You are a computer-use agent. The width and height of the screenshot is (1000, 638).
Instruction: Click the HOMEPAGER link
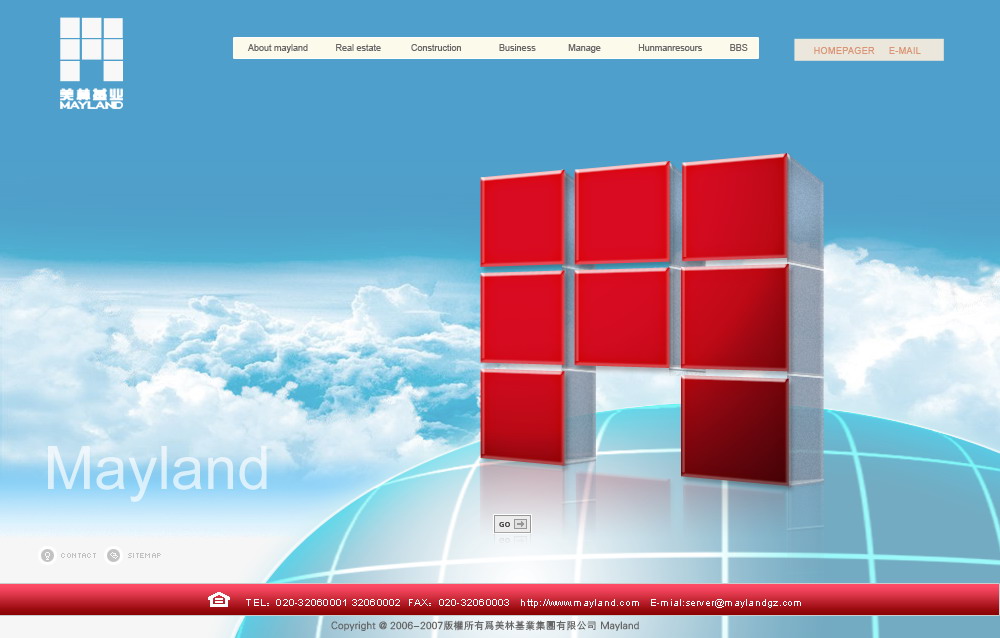[844, 50]
